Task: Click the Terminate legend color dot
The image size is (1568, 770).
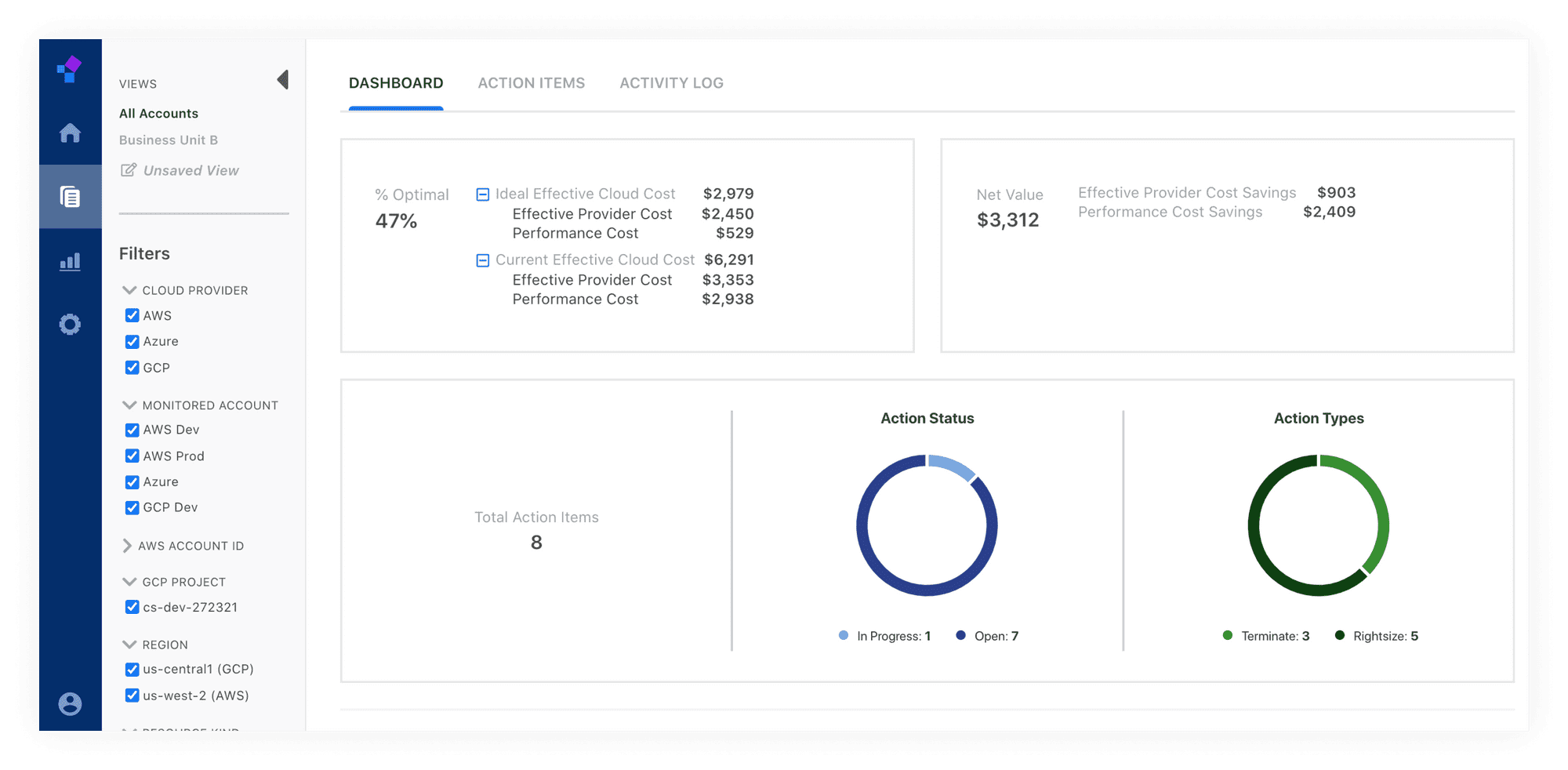Action: [x=1228, y=636]
